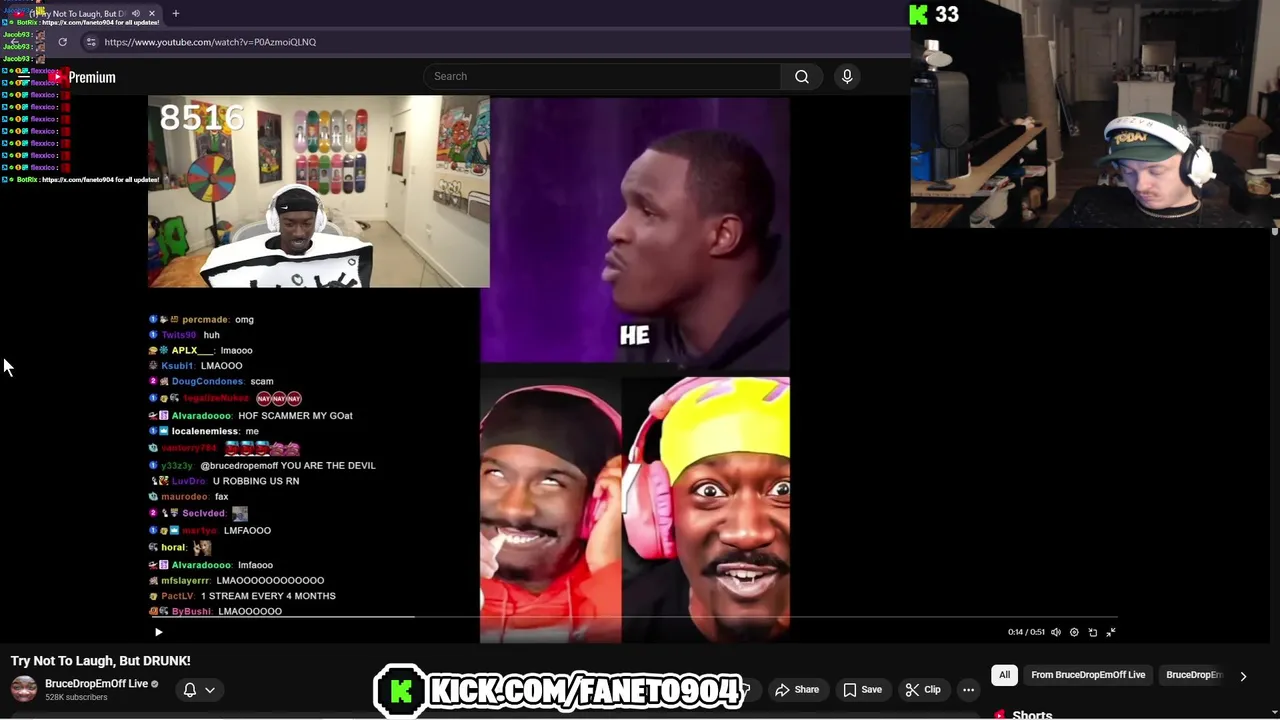Screen dimensions: 1280x720
Task: Mute the video with the volume icon
Action: (x=1055, y=632)
